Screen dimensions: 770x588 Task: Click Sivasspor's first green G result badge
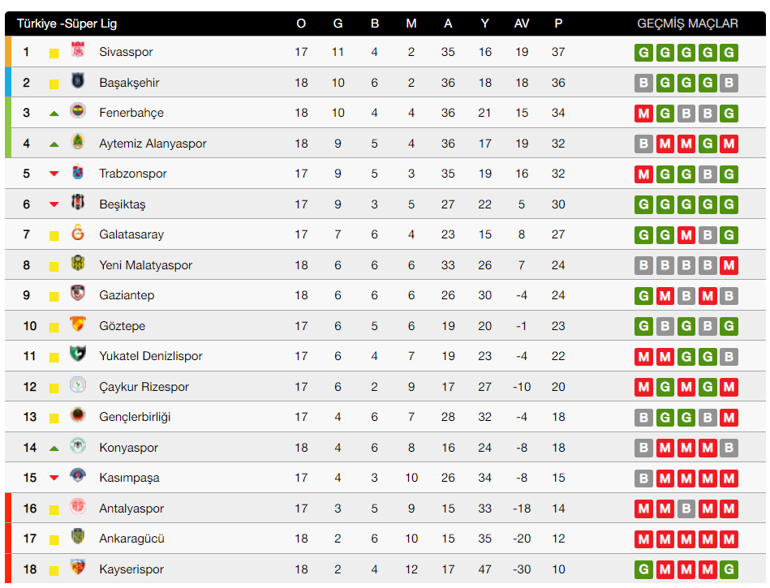coord(643,53)
